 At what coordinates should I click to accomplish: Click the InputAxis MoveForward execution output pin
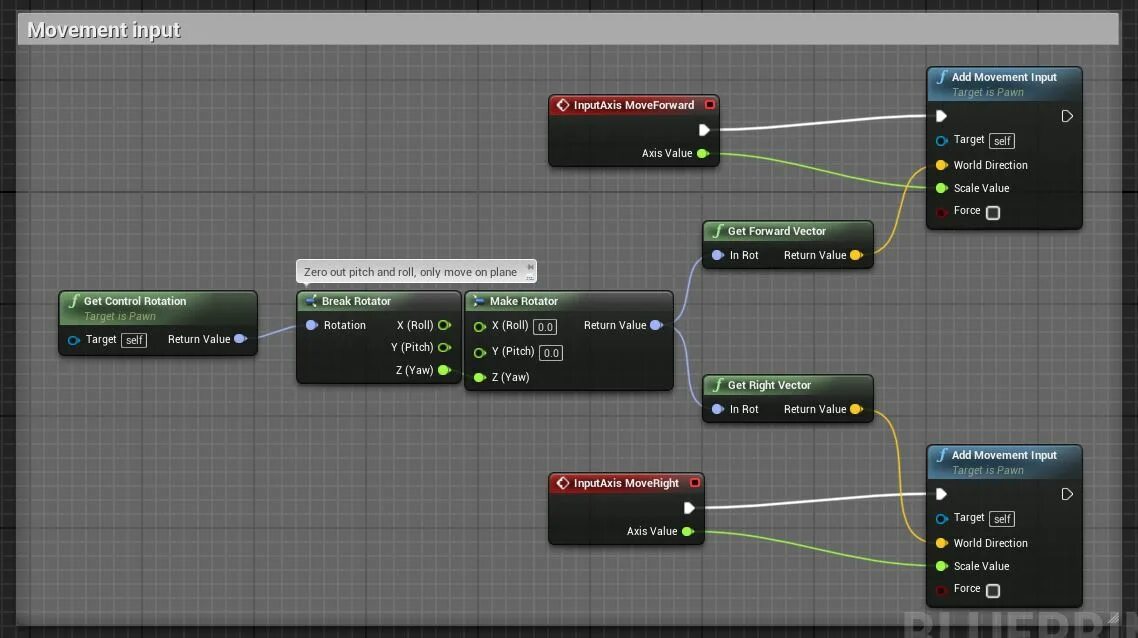tap(703, 130)
